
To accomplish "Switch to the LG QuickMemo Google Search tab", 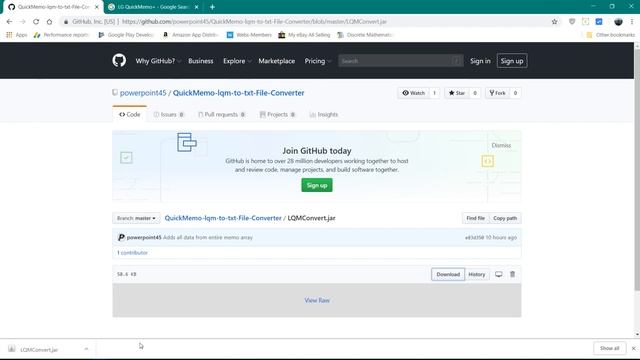I will click(x=153, y=7).
